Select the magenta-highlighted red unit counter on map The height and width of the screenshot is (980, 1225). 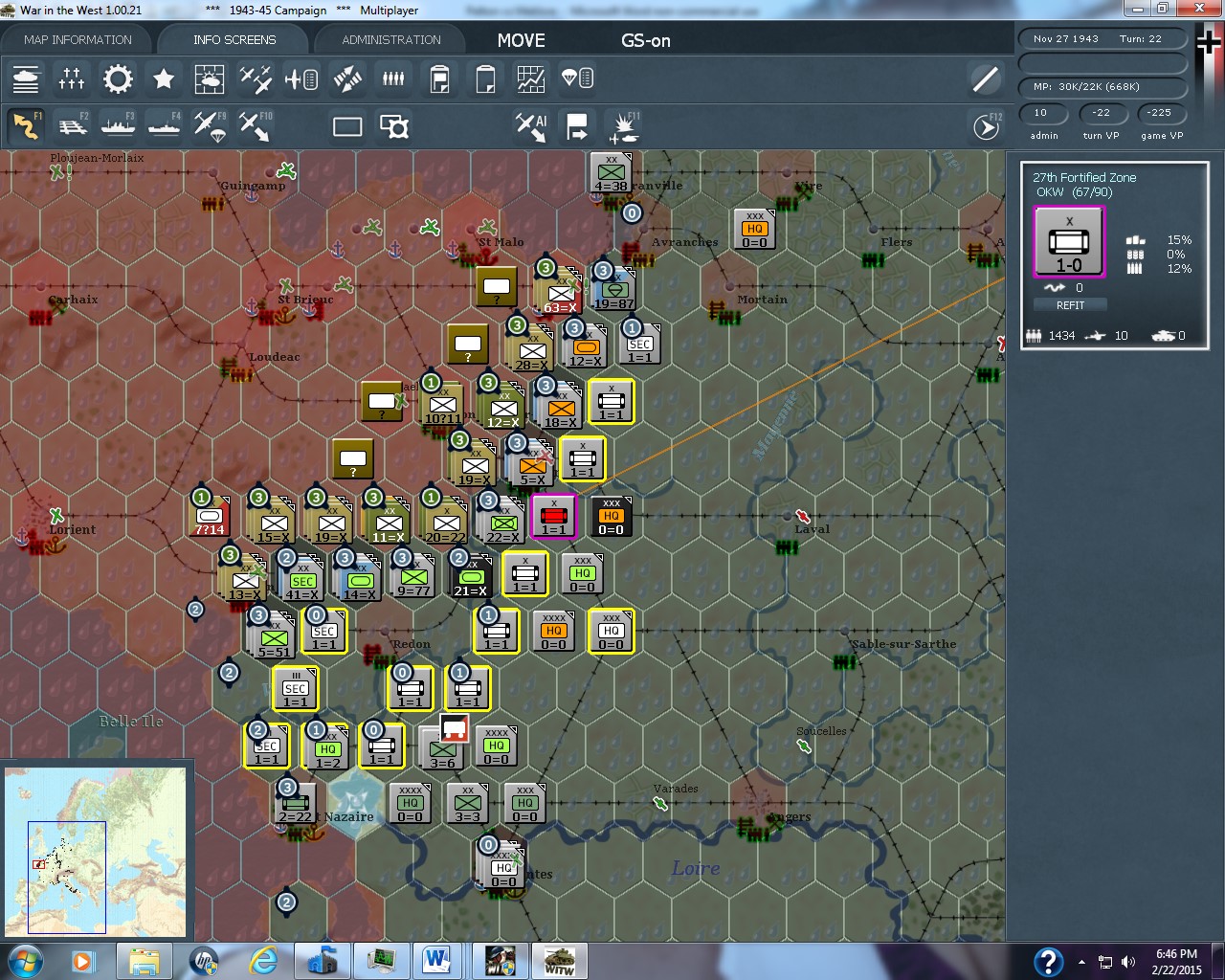(554, 517)
